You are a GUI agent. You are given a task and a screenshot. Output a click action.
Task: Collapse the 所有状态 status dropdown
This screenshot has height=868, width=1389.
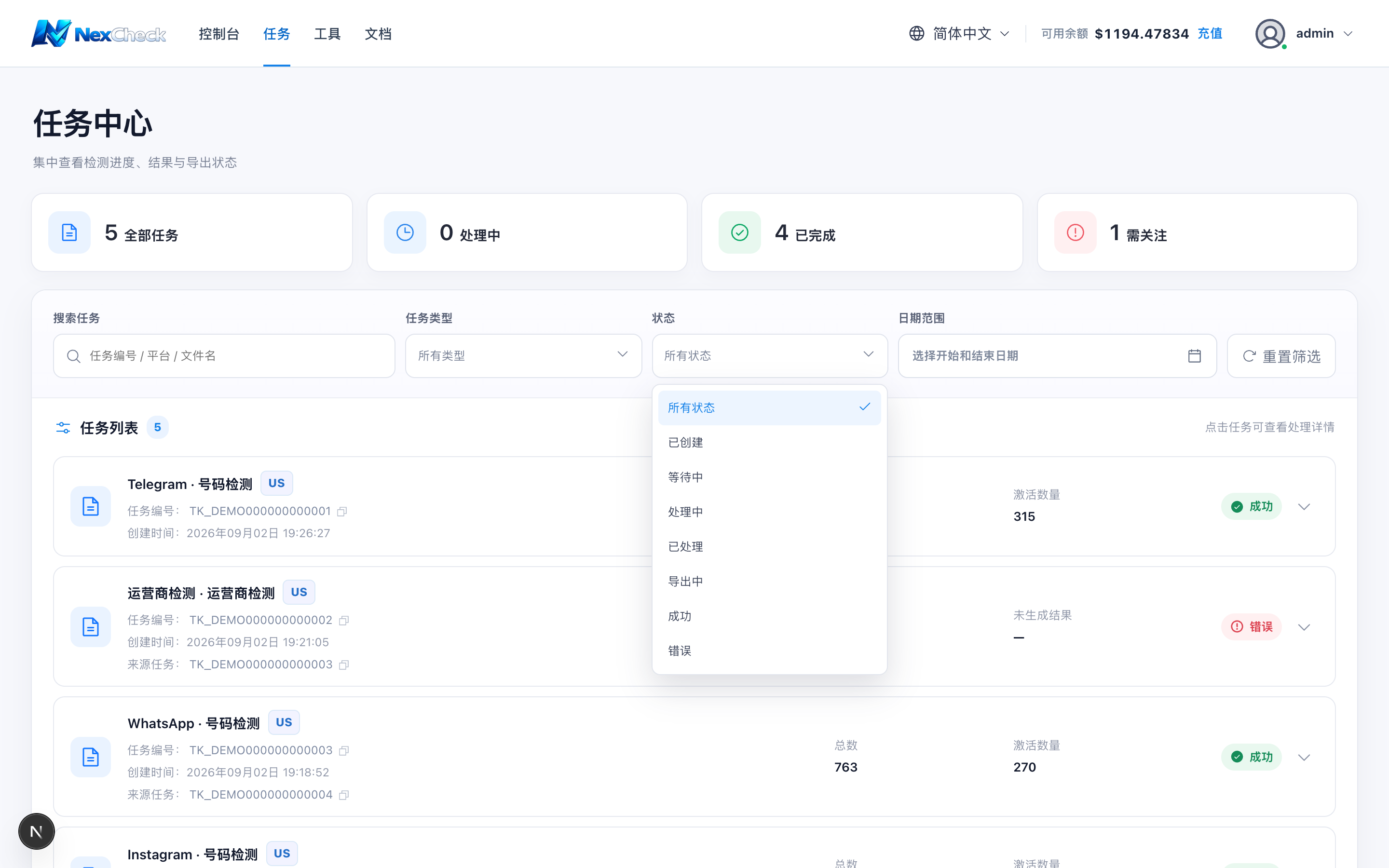(770, 356)
